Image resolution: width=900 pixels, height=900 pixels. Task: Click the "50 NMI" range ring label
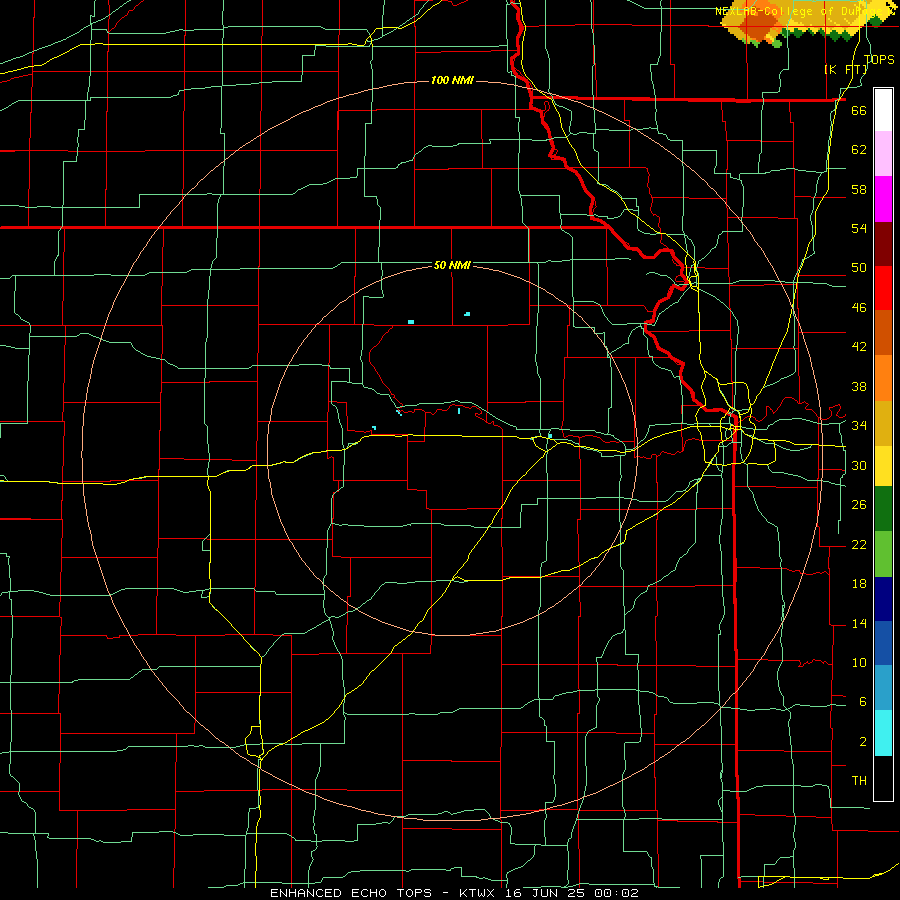(452, 265)
